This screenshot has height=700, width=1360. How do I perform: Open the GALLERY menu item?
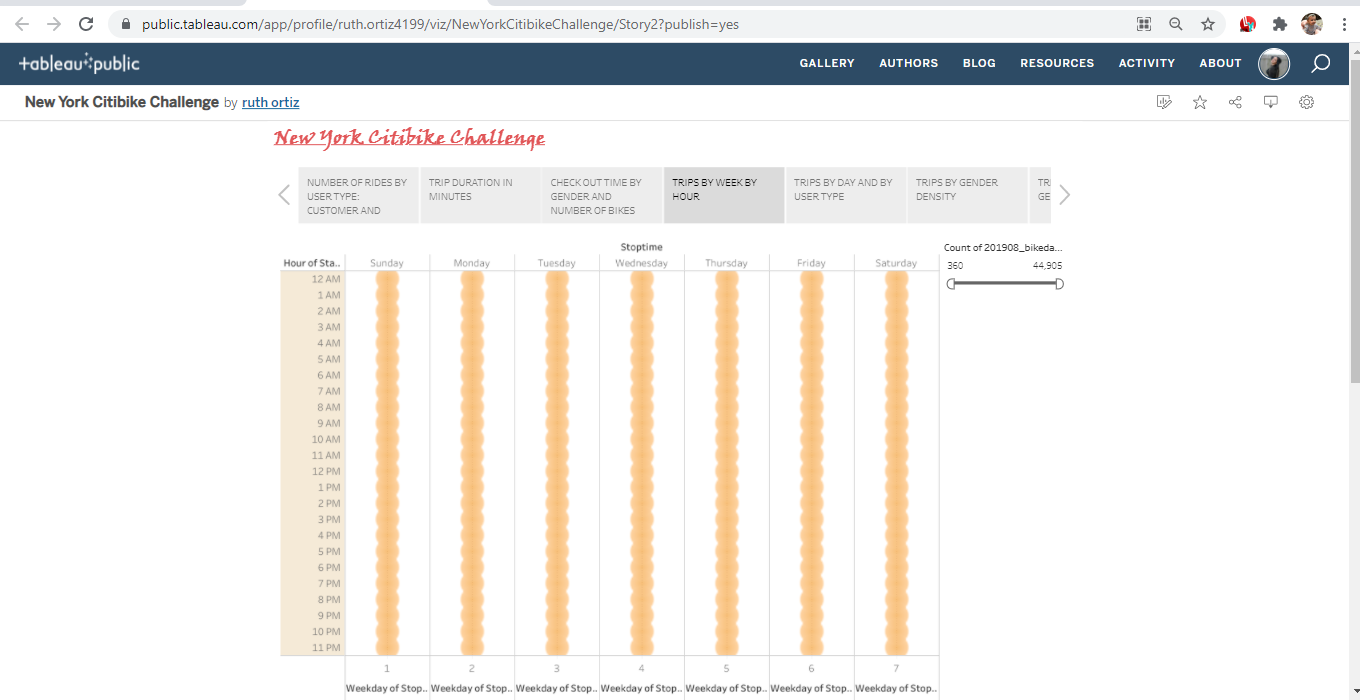click(827, 63)
